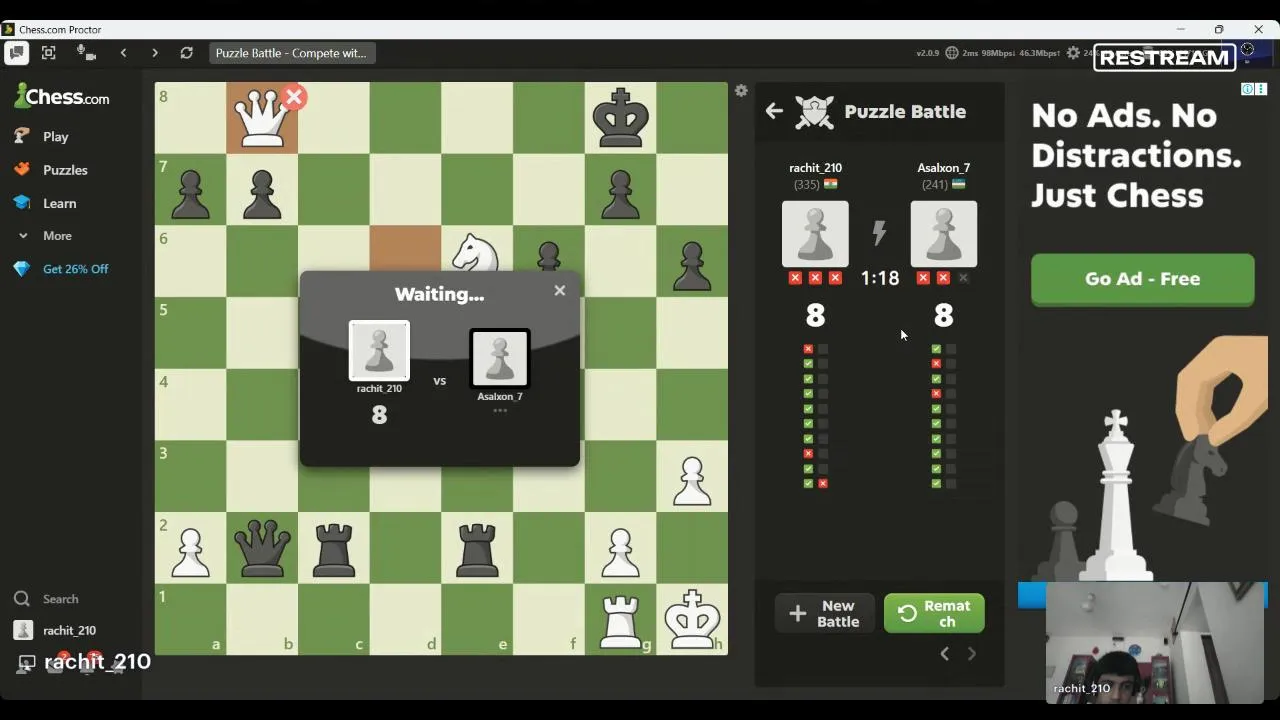Image resolution: width=1280 pixels, height=720 pixels.
Task: Click the black rook on c2
Action: click(x=334, y=548)
